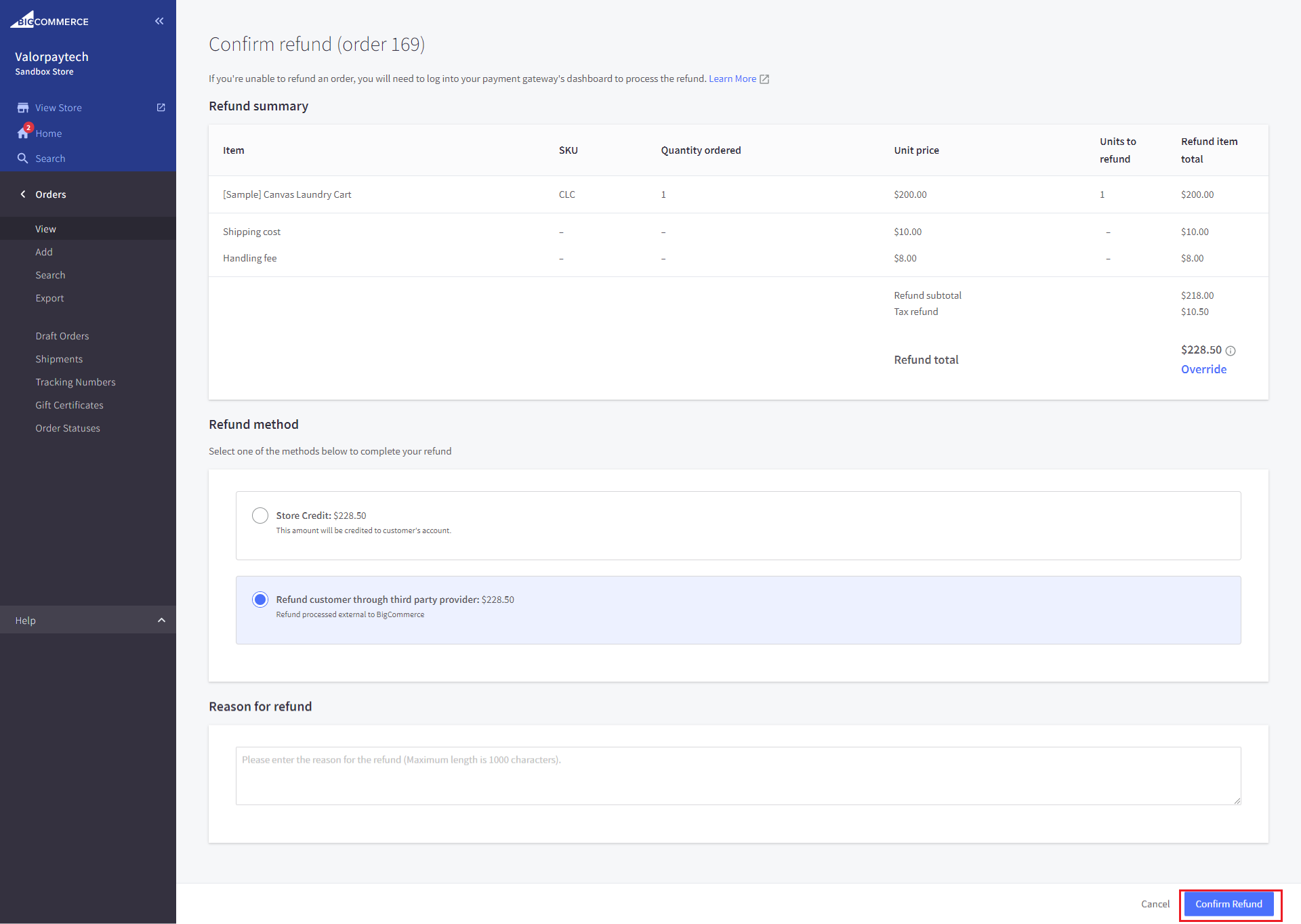Click the external link icon beside View Store
This screenshot has width=1301, height=924.
coord(161,108)
